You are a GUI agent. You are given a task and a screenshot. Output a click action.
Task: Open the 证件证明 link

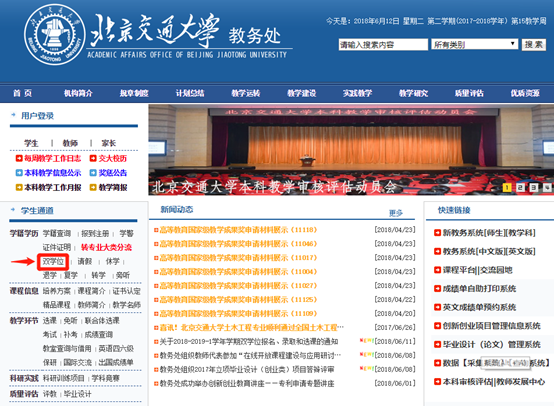click(57, 247)
